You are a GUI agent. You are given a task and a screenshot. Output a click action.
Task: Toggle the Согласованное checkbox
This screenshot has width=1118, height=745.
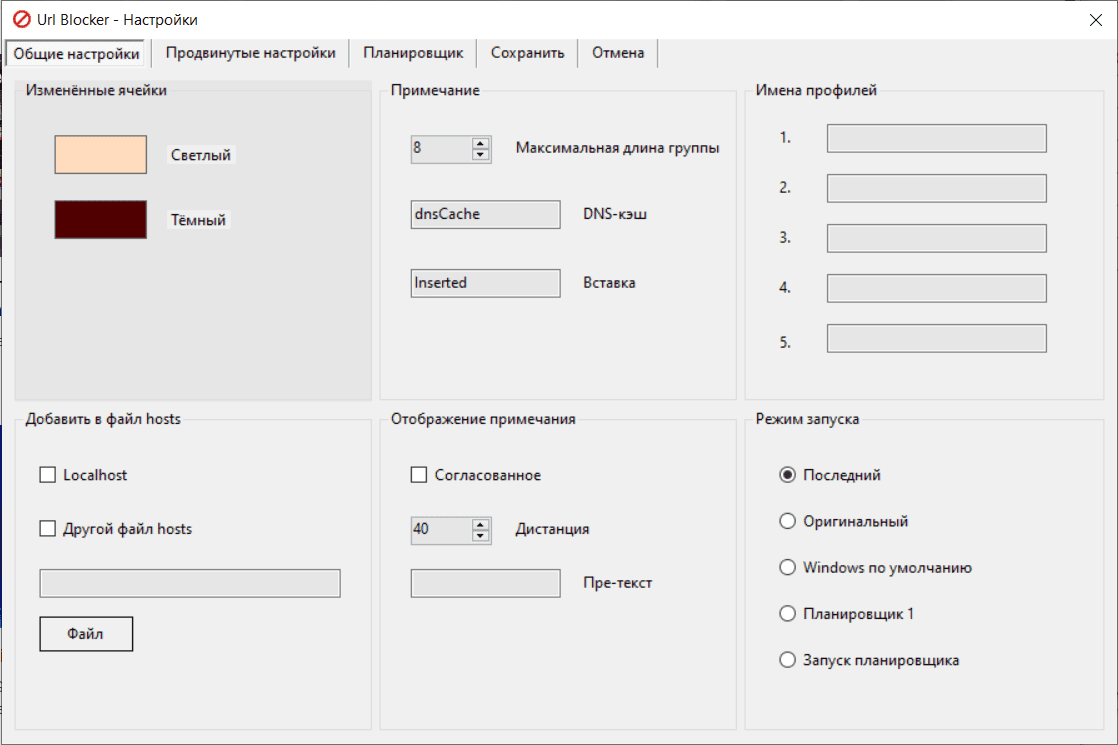419,475
